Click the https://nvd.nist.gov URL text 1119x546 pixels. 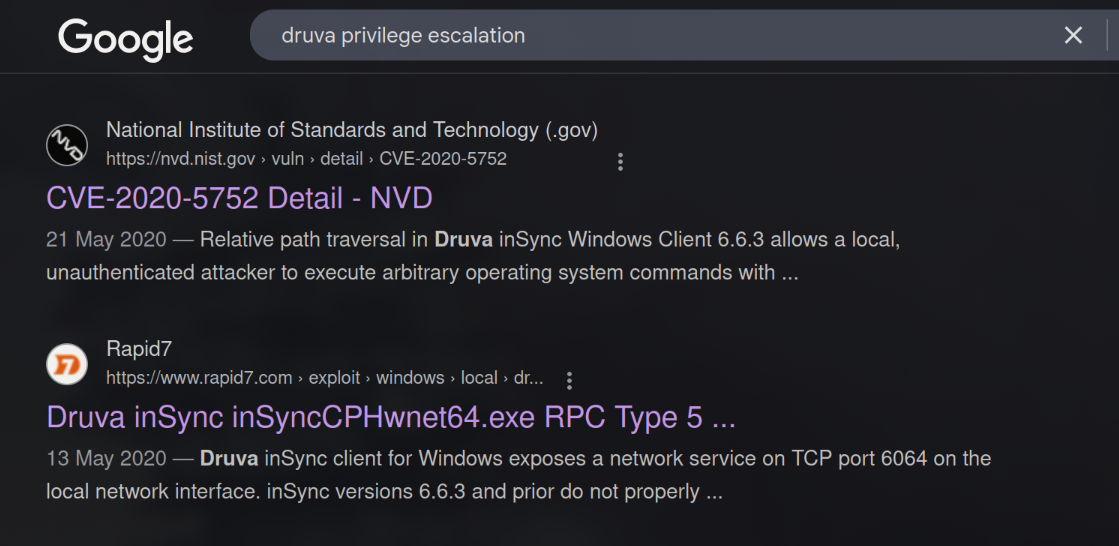(182, 159)
